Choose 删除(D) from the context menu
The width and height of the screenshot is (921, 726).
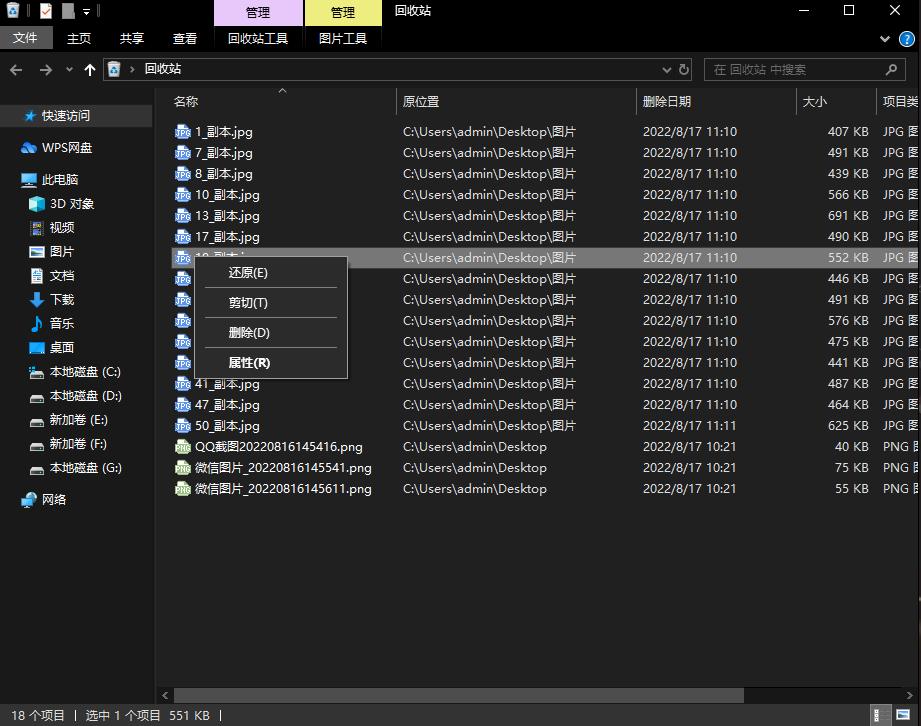(271, 332)
